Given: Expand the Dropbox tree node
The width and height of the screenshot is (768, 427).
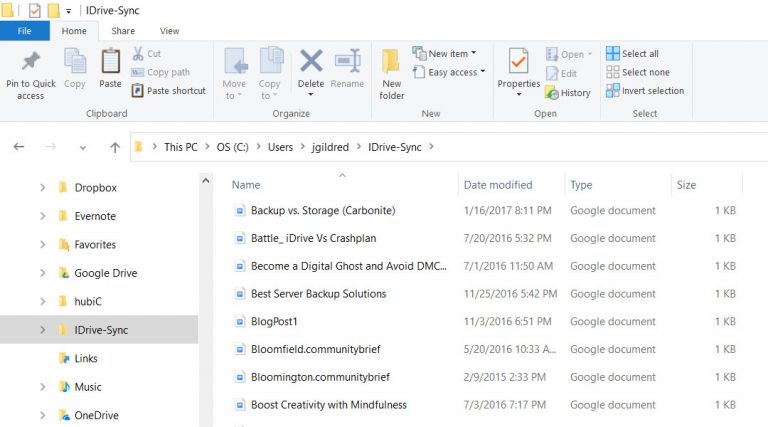Looking at the screenshot, I should tap(43, 188).
